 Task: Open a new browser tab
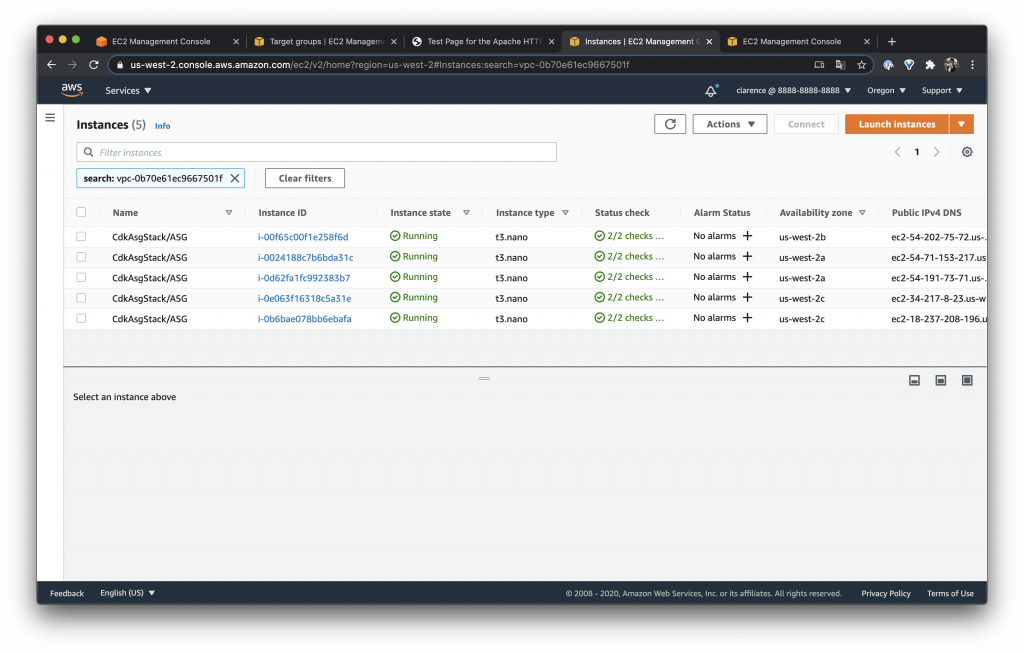(891, 41)
